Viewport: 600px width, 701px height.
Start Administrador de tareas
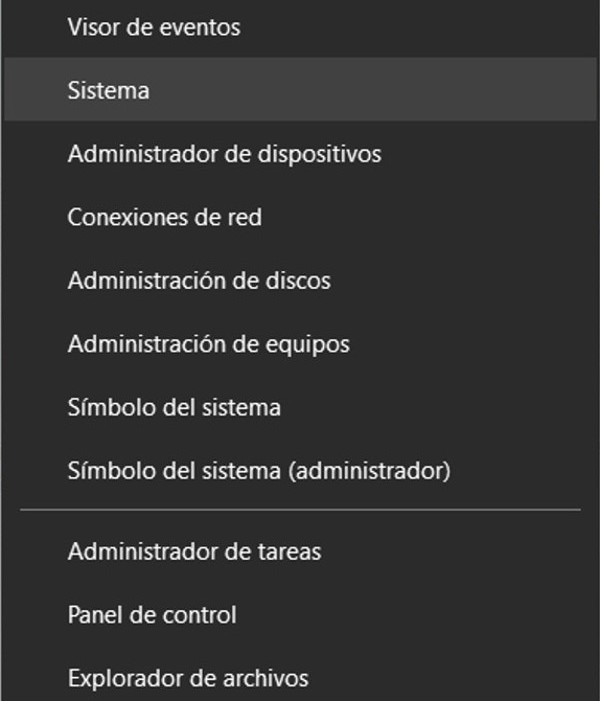point(194,551)
